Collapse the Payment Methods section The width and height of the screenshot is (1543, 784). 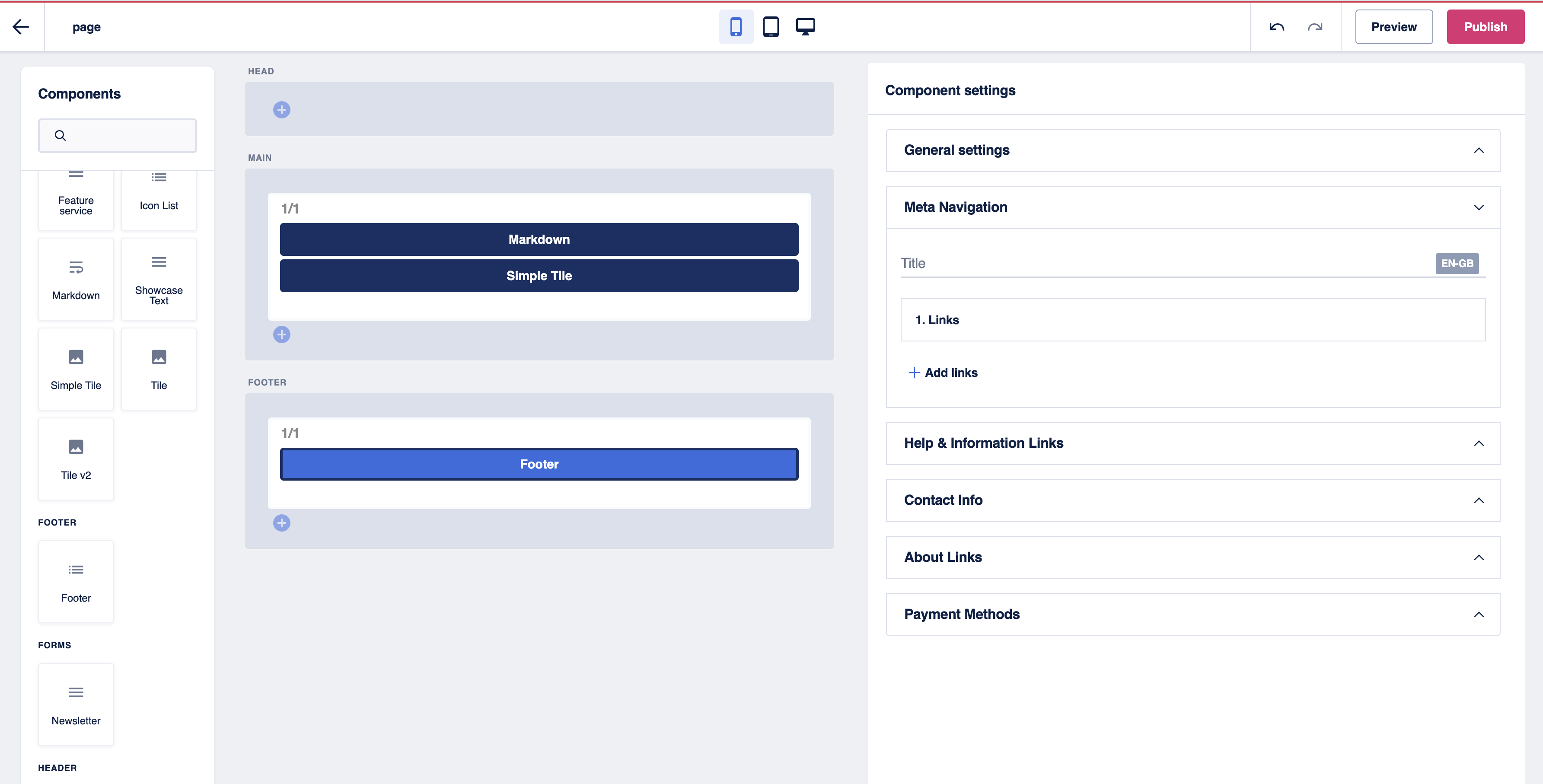(x=1479, y=615)
